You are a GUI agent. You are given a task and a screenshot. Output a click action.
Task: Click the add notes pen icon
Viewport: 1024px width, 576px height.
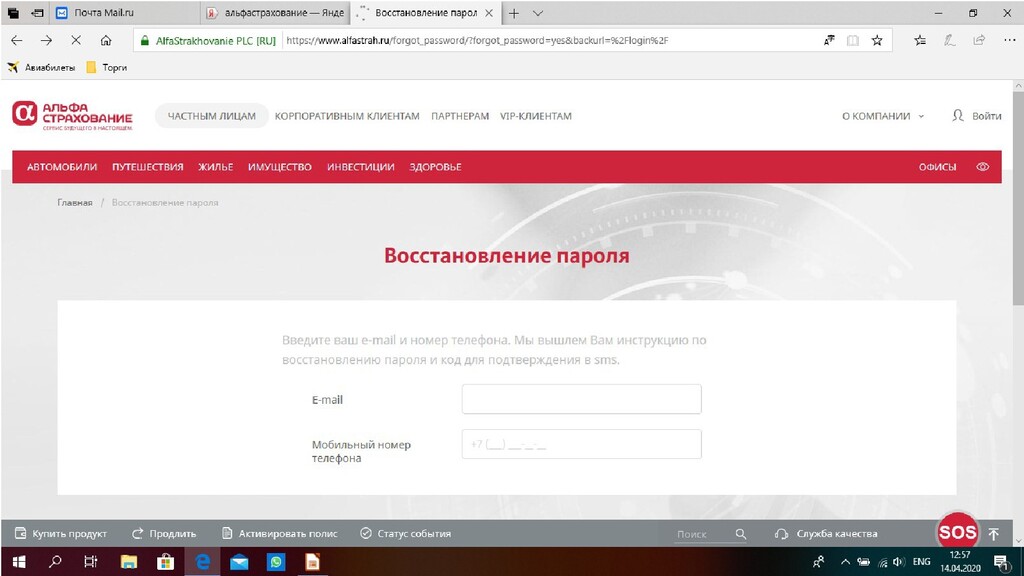coord(950,40)
